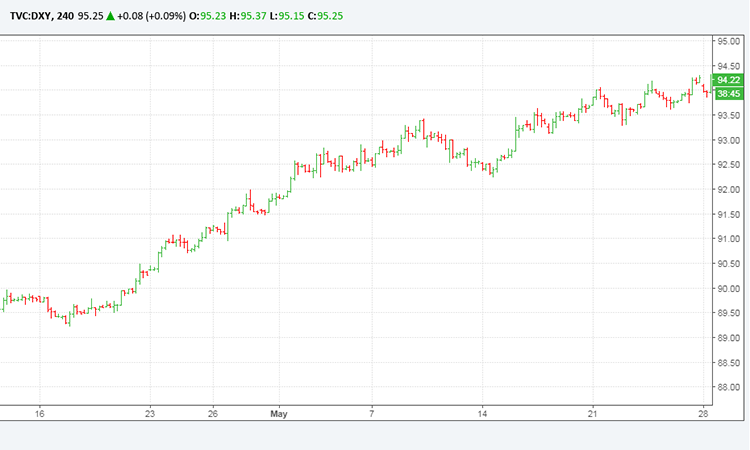The image size is (750, 450).
Task: Click the May label on the time axis
Action: coord(278,413)
